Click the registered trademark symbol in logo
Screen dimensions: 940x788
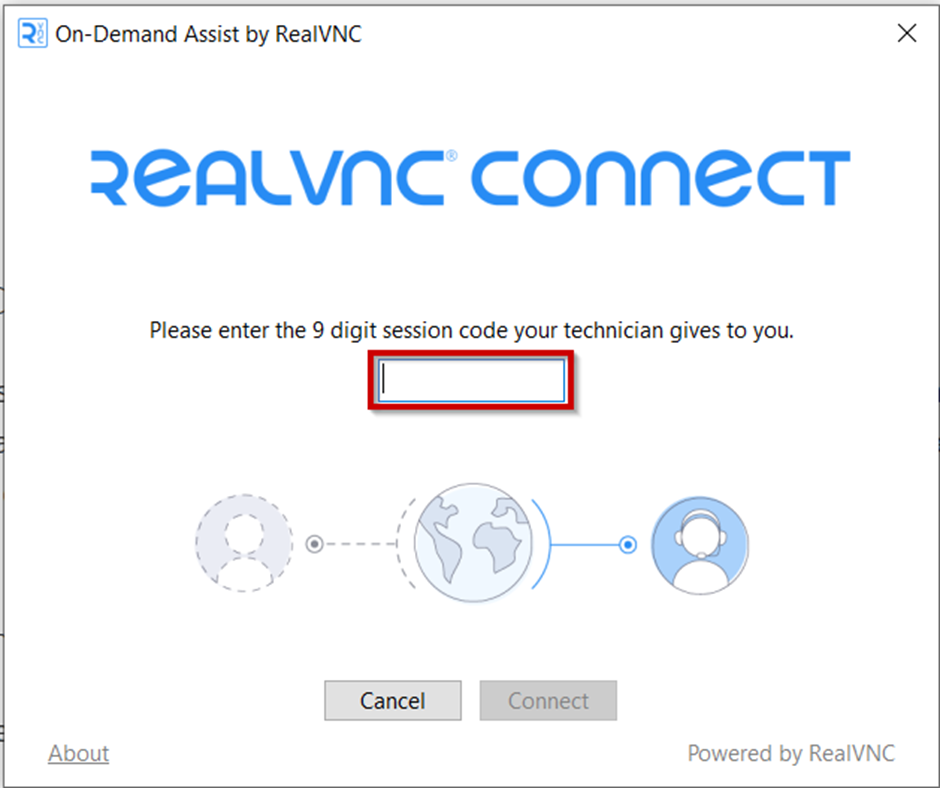tap(451, 156)
